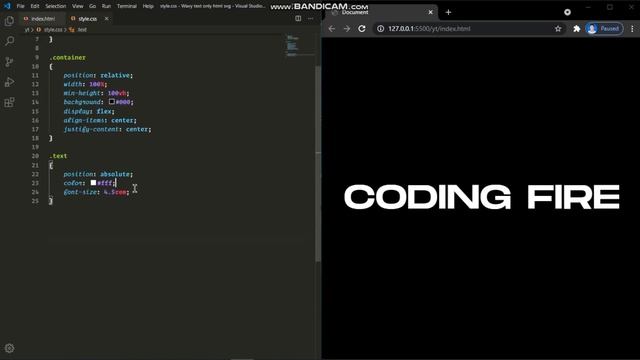
Task: Click the Paused profile button
Action: (604, 29)
